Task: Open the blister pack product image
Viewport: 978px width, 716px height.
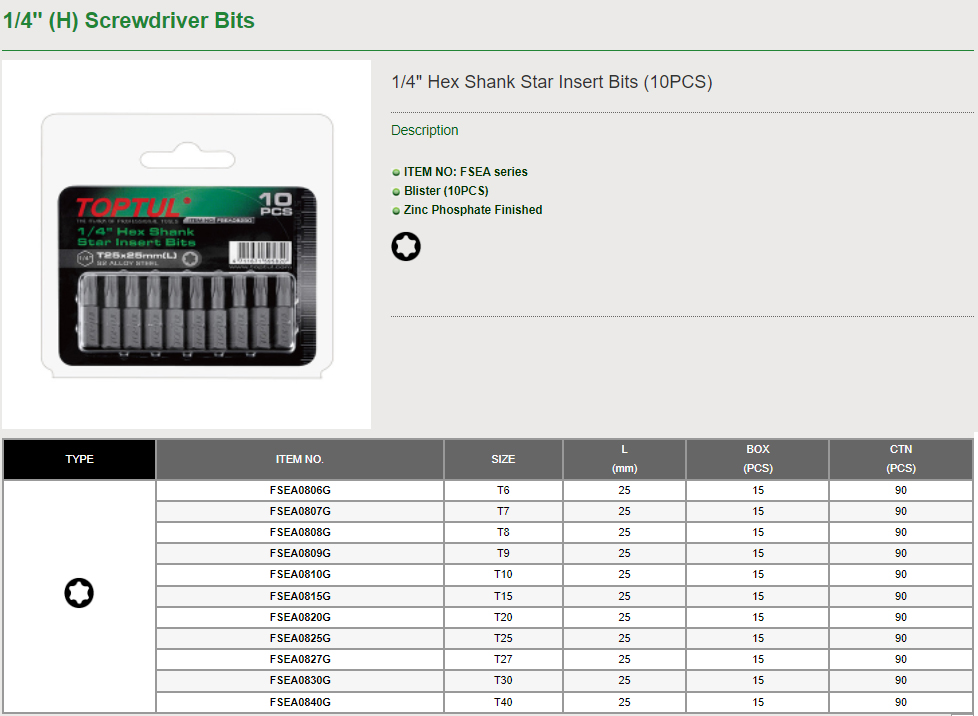Action: point(186,245)
